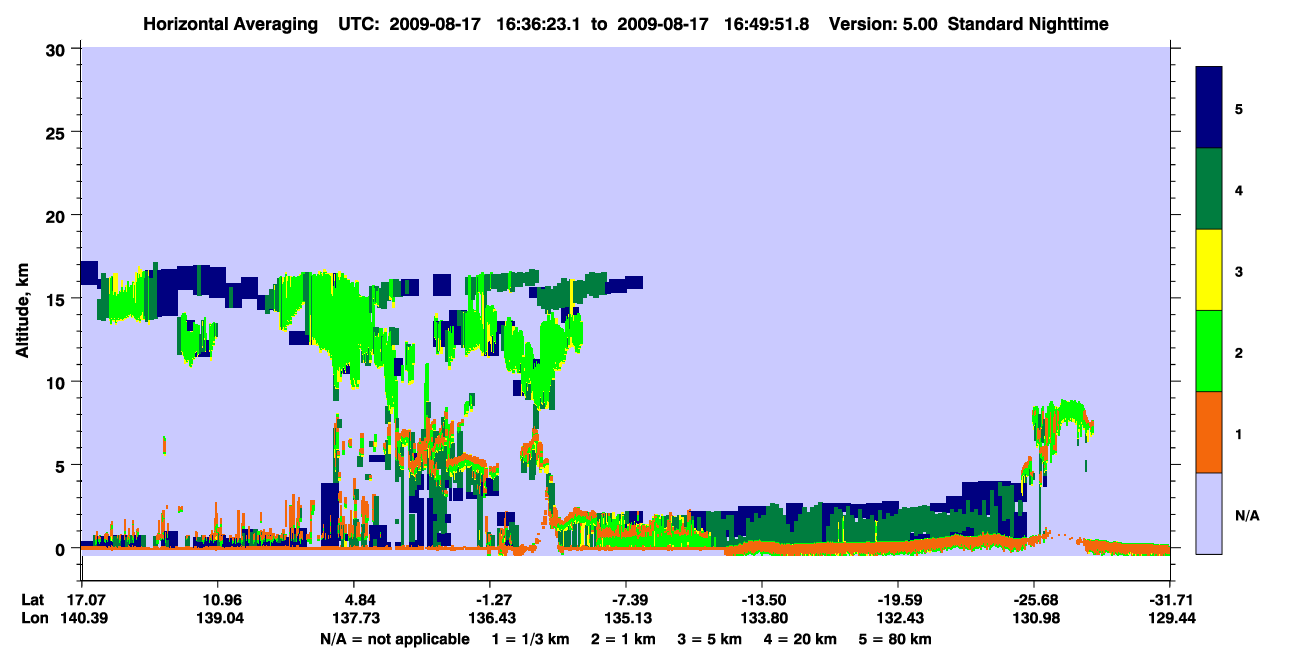The width and height of the screenshot is (1300, 667).
Task: Click latitude value -13.50
Action: (762, 599)
